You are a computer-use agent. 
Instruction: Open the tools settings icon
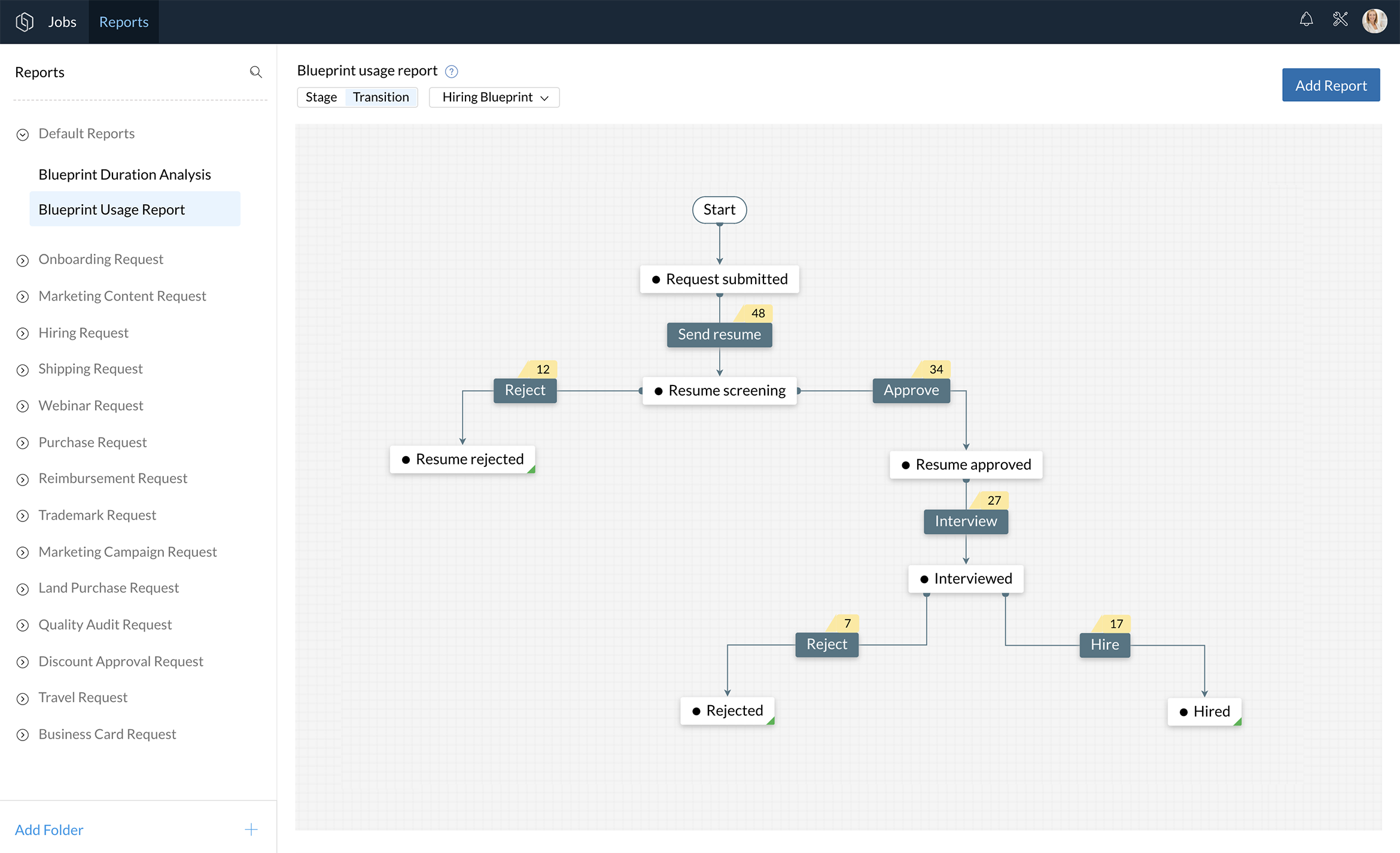coord(1340,20)
